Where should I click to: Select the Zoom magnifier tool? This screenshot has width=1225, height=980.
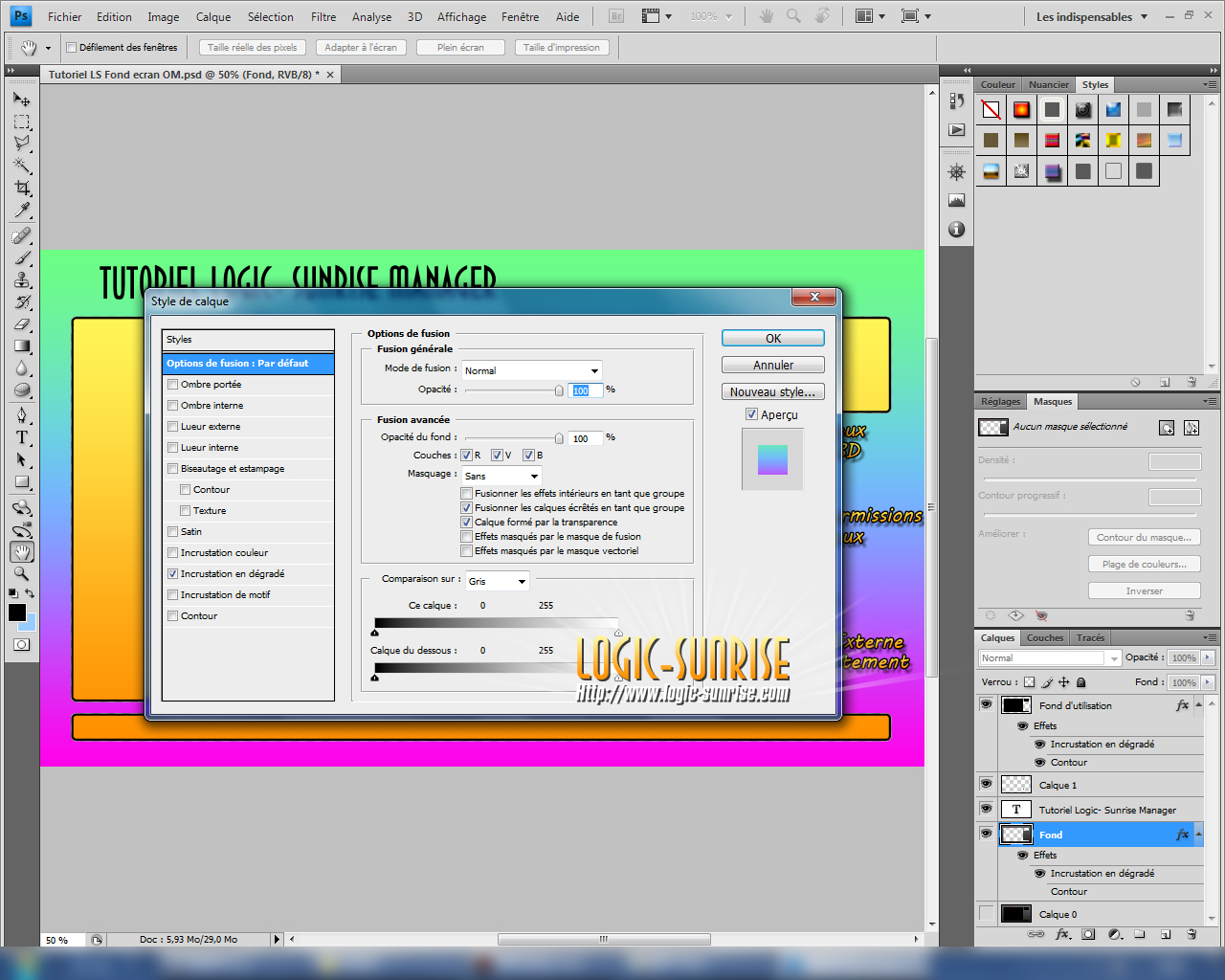click(x=22, y=573)
